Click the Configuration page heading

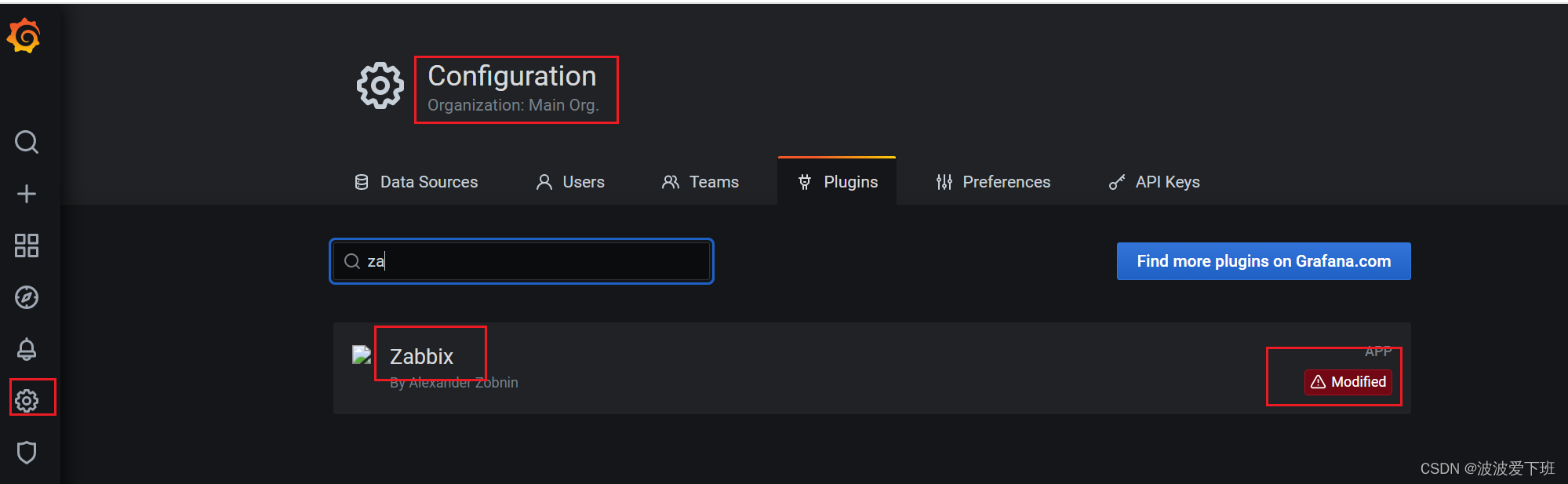pos(512,76)
